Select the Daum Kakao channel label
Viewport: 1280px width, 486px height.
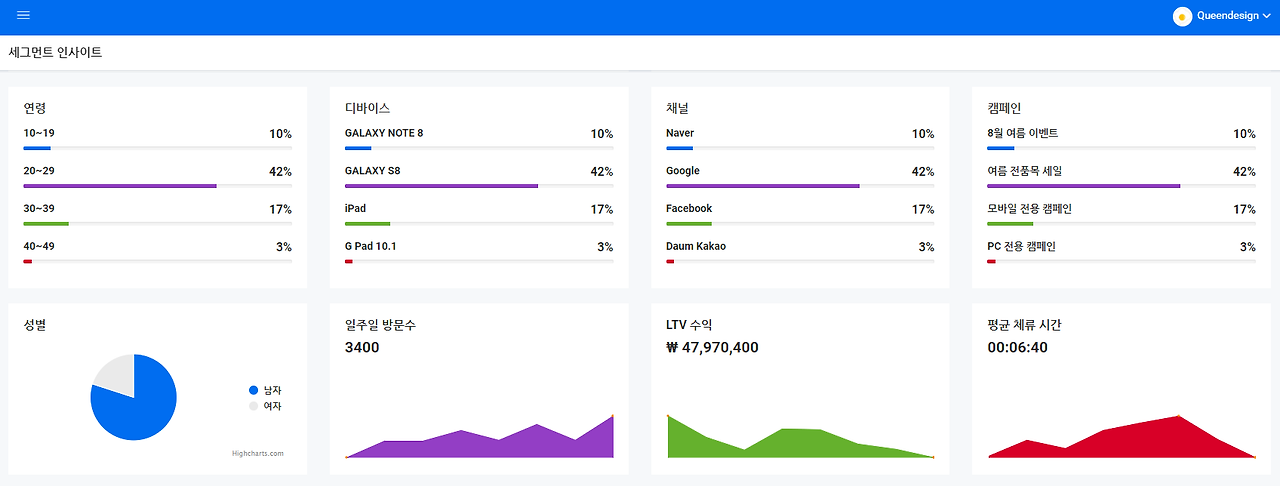(696, 246)
